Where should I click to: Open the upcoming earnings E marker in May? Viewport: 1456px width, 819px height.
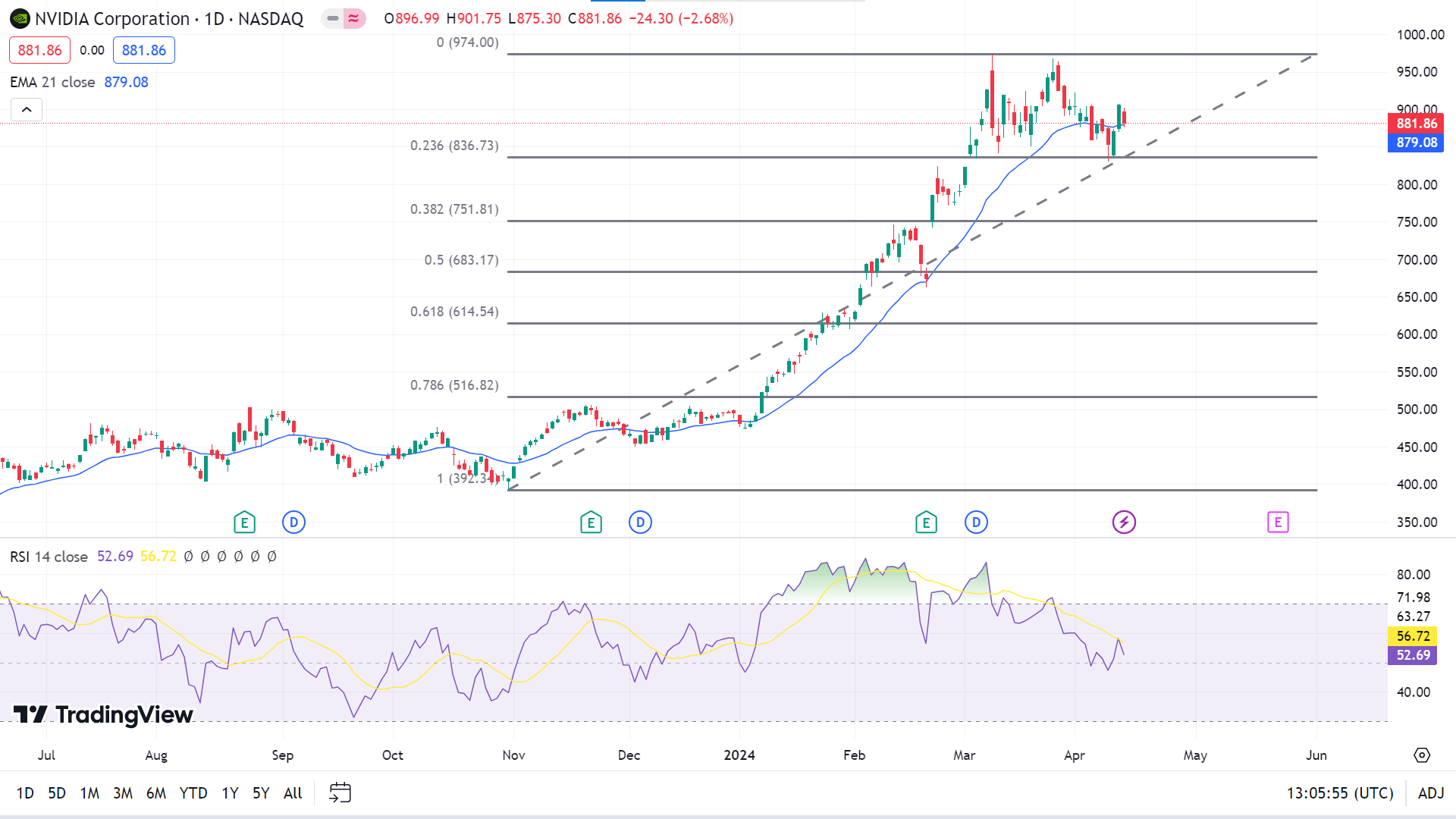pos(1278,522)
